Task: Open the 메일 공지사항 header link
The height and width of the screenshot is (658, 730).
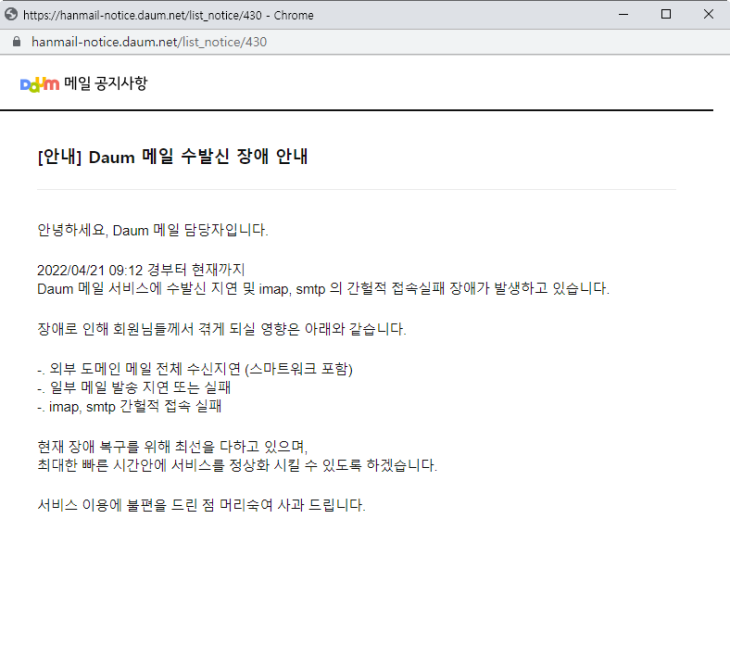Action: tap(105, 84)
